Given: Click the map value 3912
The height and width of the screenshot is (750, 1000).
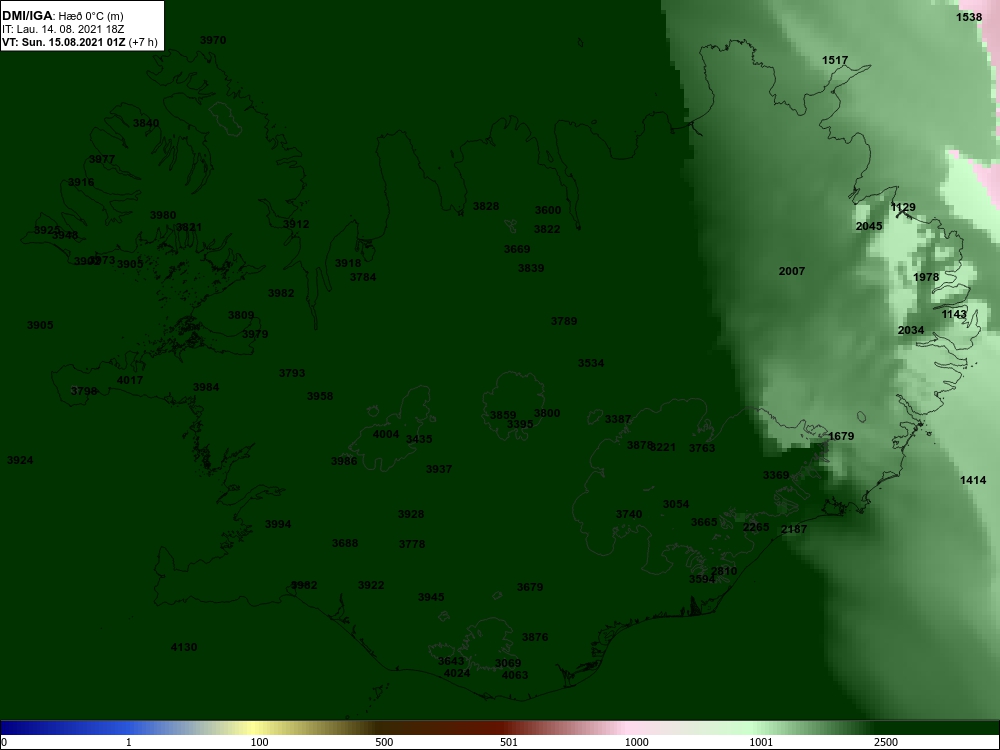Looking at the screenshot, I should 296,224.
